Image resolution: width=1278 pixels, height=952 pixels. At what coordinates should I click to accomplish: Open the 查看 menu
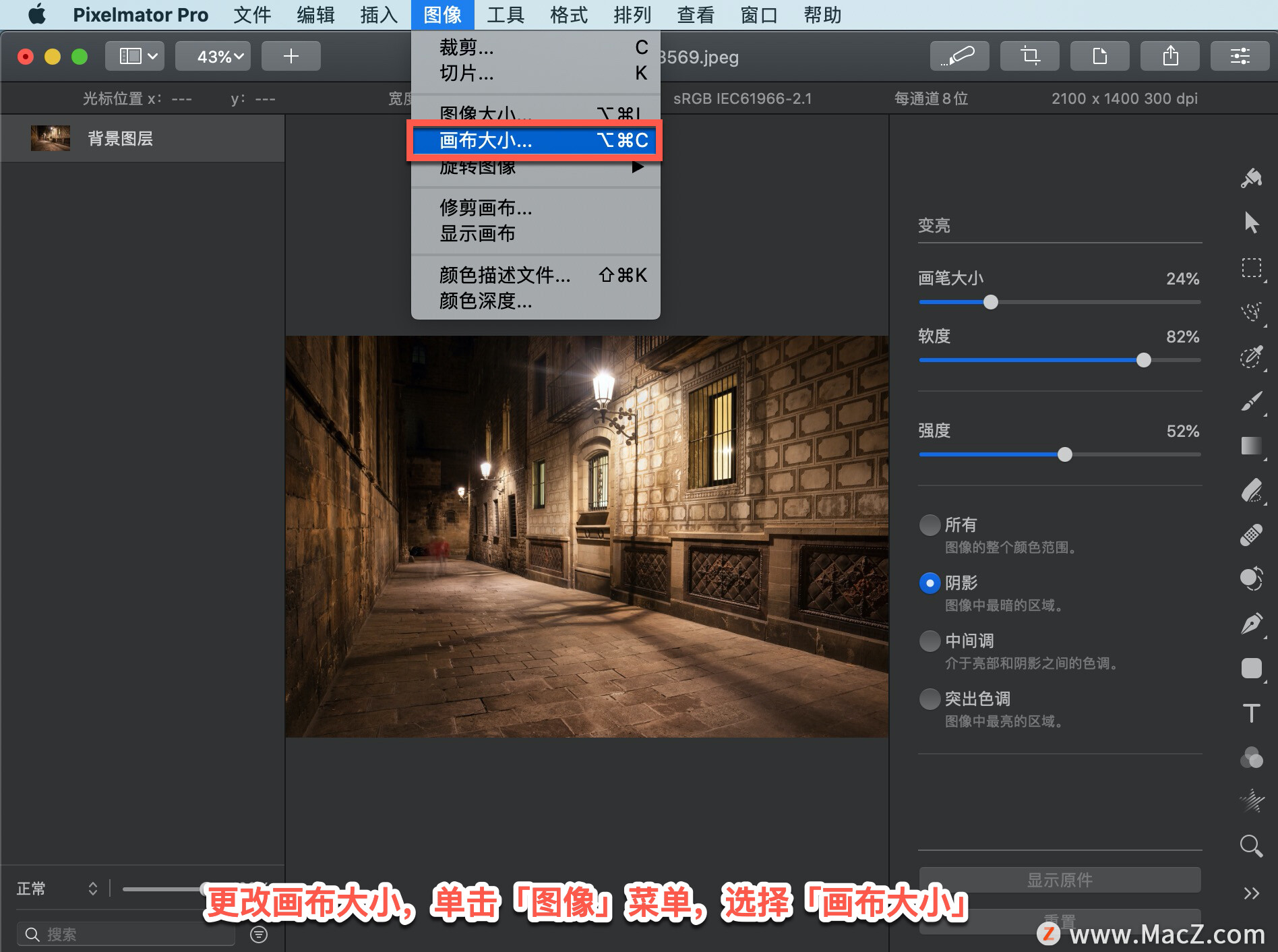pyautogui.click(x=696, y=15)
